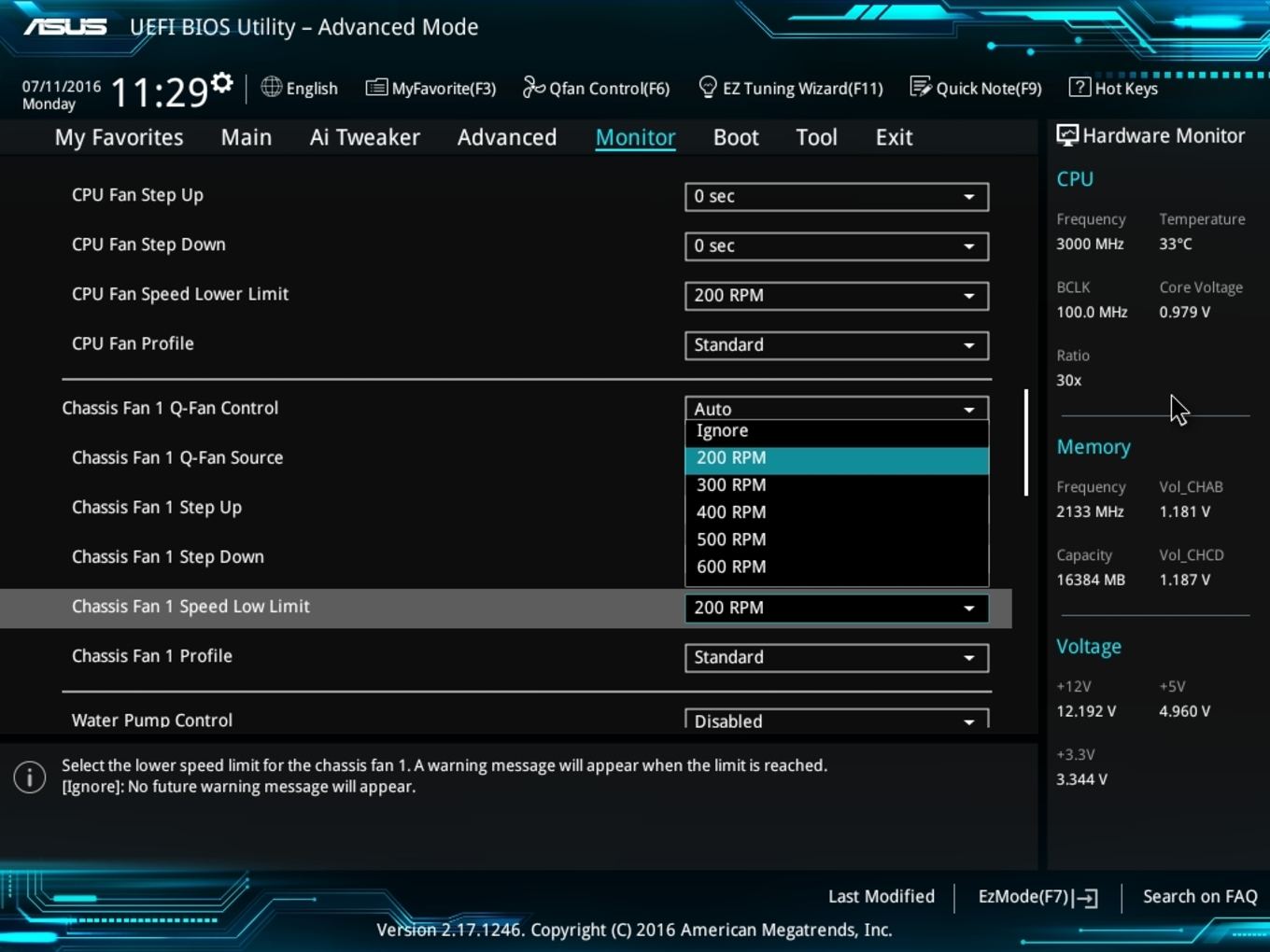Click the 2133 MHz memory frequency value

(x=1090, y=511)
